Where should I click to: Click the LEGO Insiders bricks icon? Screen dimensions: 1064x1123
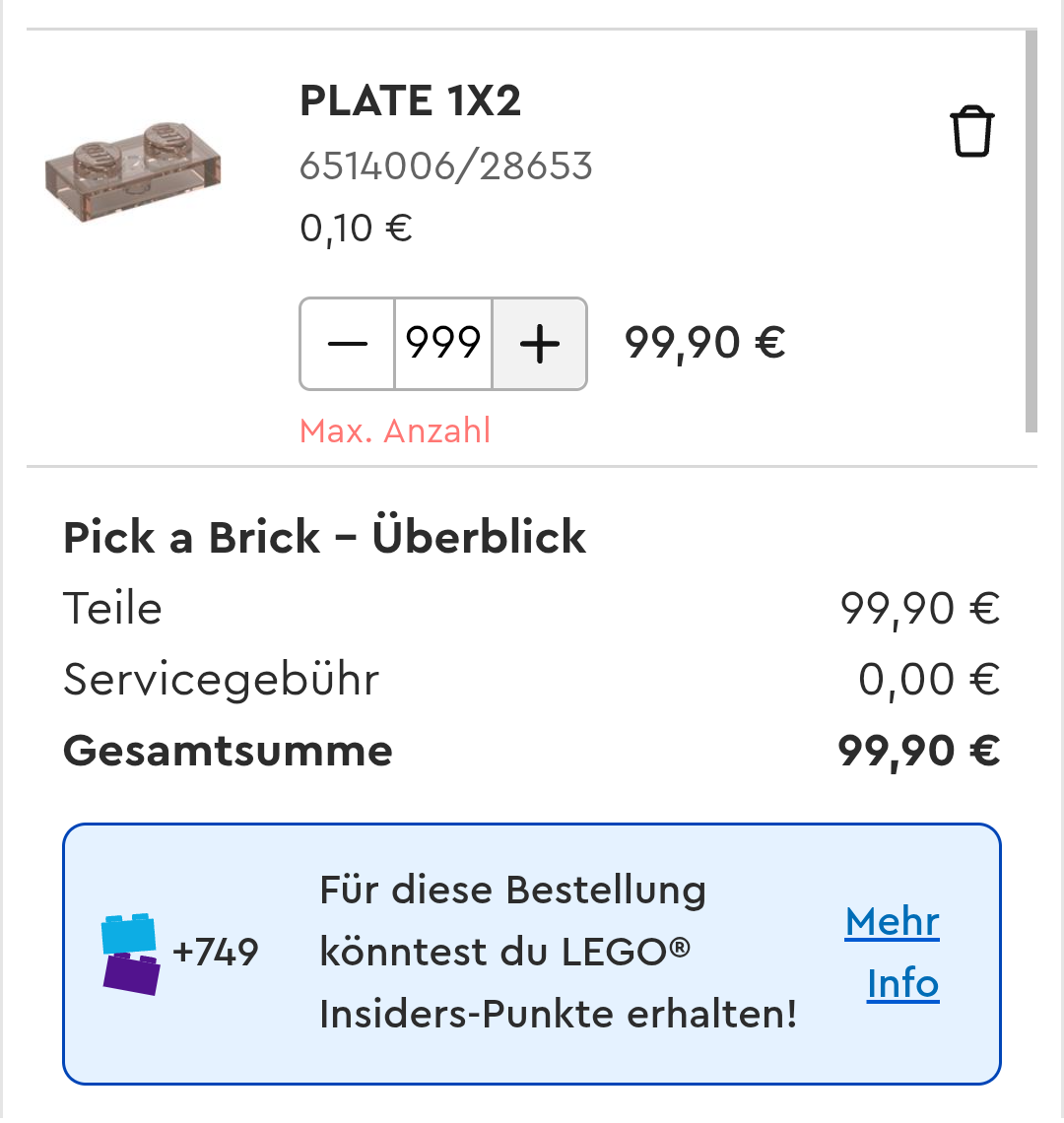tap(131, 953)
